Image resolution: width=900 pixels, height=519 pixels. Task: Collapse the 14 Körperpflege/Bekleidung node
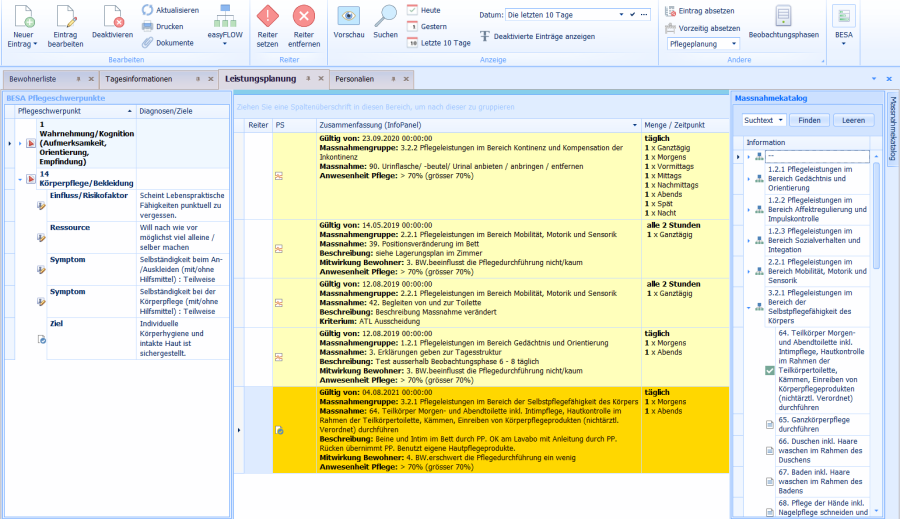(x=19, y=178)
